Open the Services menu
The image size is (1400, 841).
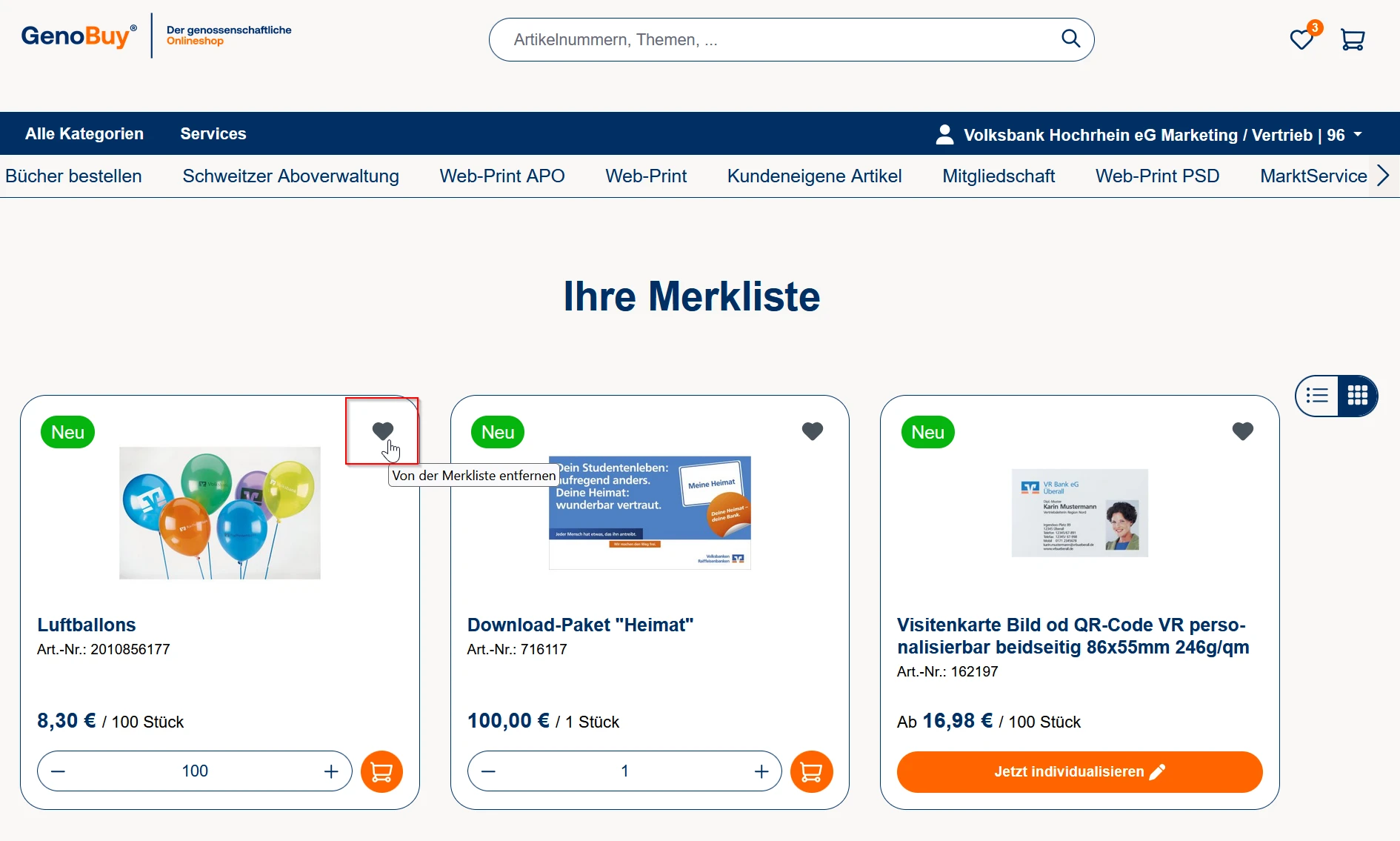(213, 133)
